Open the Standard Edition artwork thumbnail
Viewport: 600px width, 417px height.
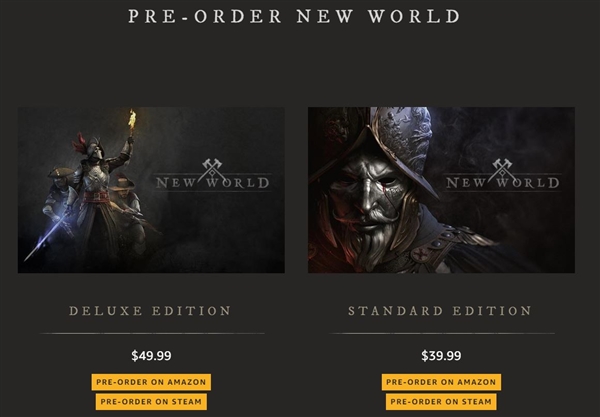pyautogui.click(x=441, y=190)
